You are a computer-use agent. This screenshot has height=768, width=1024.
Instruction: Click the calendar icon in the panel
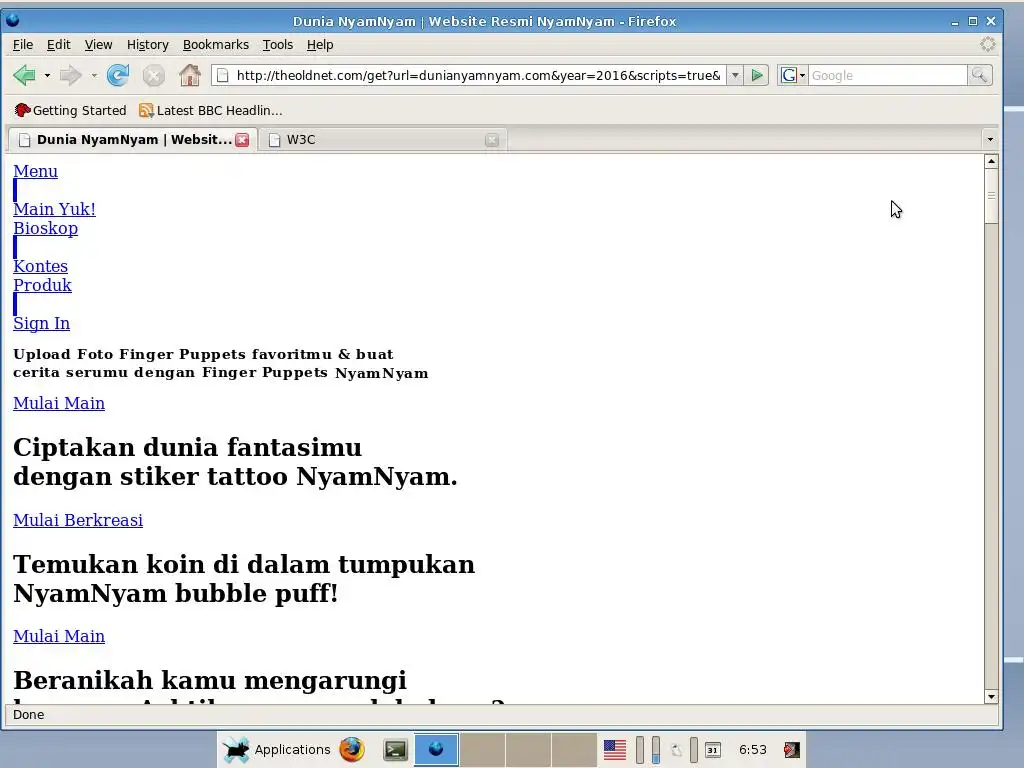713,750
